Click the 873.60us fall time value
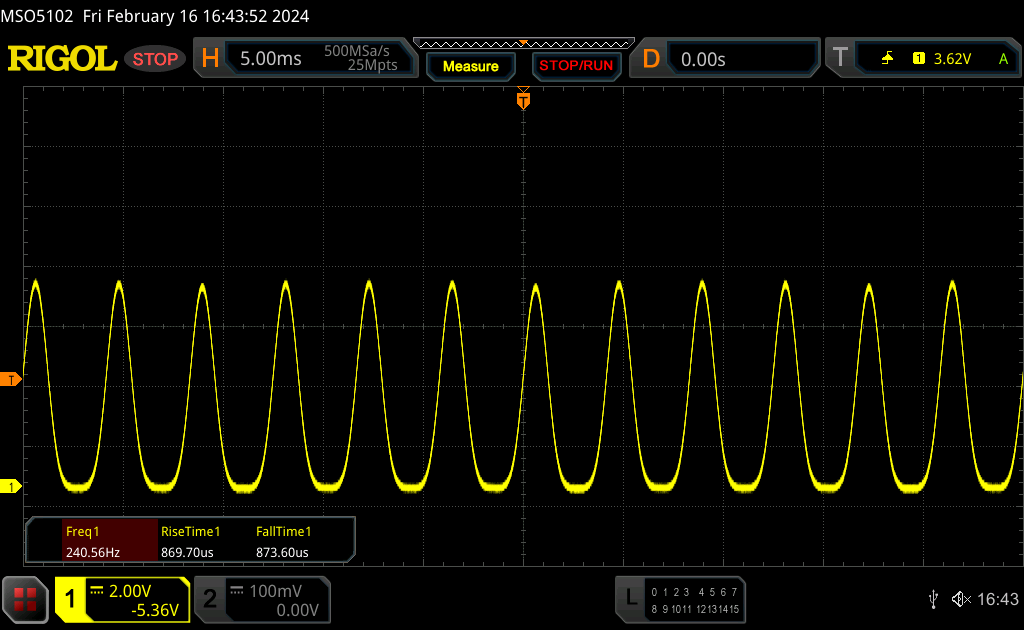Image resolution: width=1024 pixels, height=630 pixels. pos(282,552)
